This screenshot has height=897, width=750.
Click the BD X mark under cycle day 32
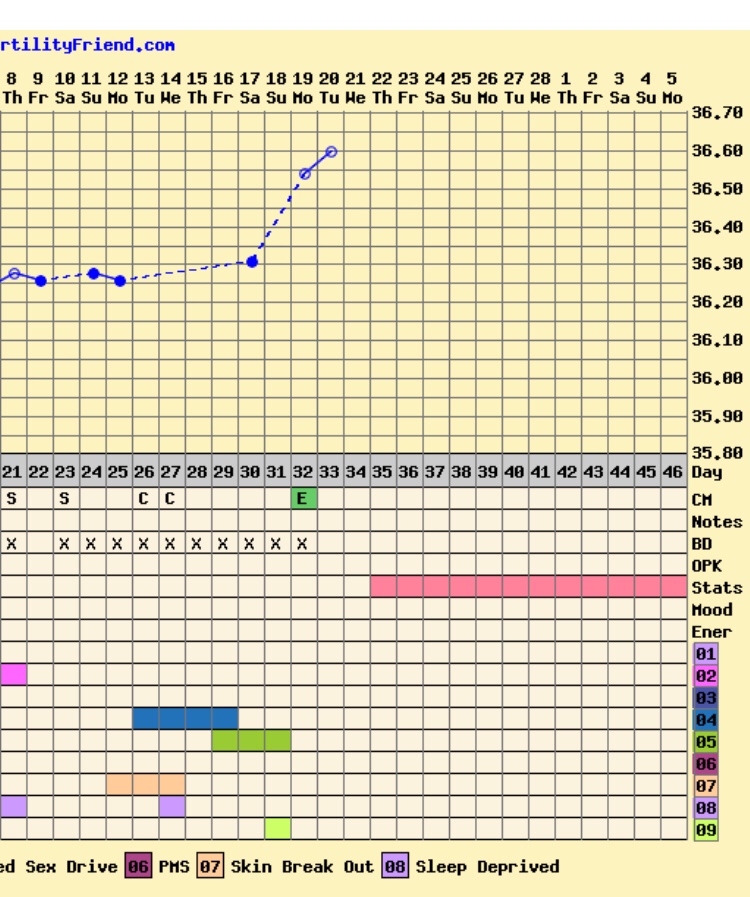(304, 544)
